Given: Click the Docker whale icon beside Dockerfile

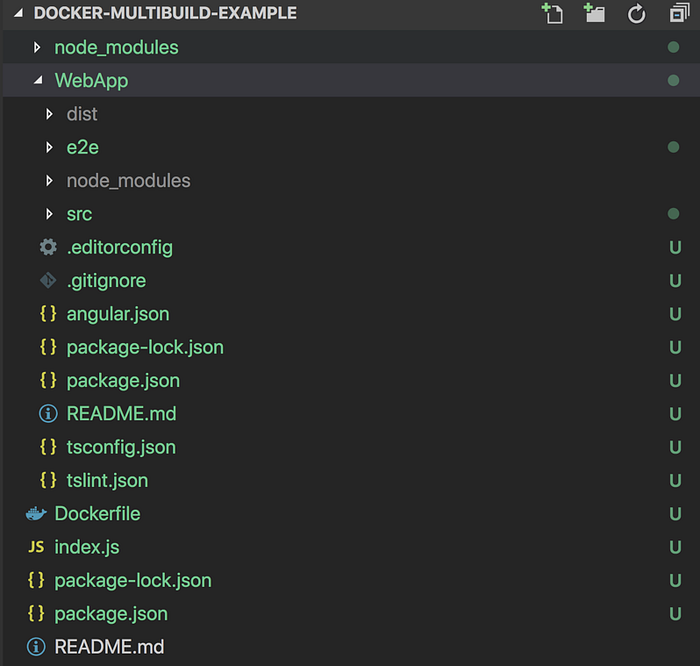Looking at the screenshot, I should 36,514.
